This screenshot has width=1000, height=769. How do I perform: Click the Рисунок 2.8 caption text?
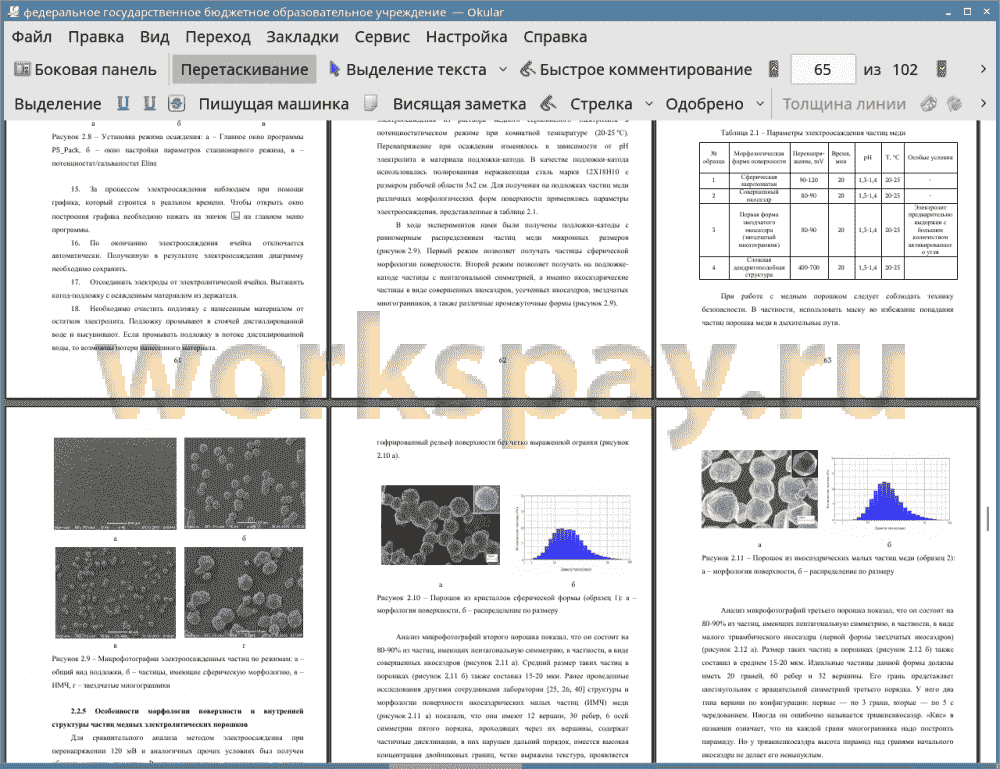(x=177, y=150)
